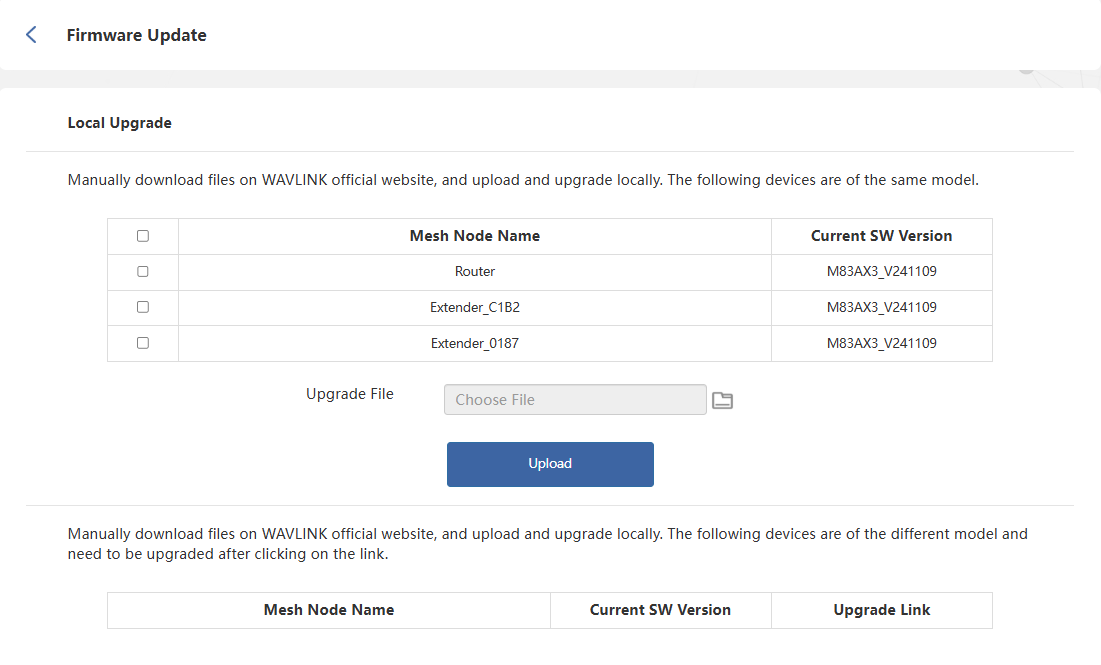This screenshot has height=665, width=1101.
Task: Click the Extender_C1B2 software version cell
Action: [x=881, y=307]
